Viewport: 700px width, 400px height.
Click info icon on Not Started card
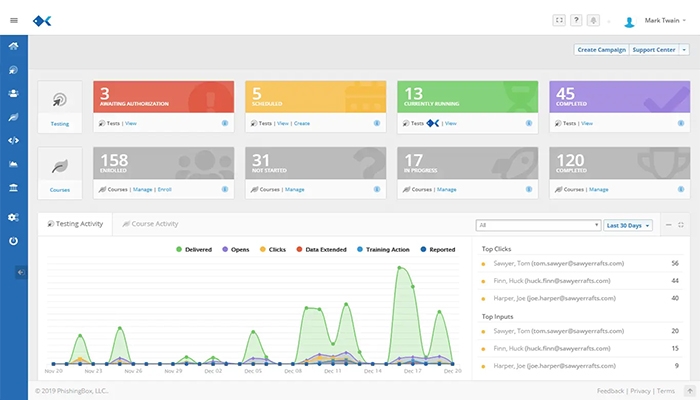tap(377, 189)
